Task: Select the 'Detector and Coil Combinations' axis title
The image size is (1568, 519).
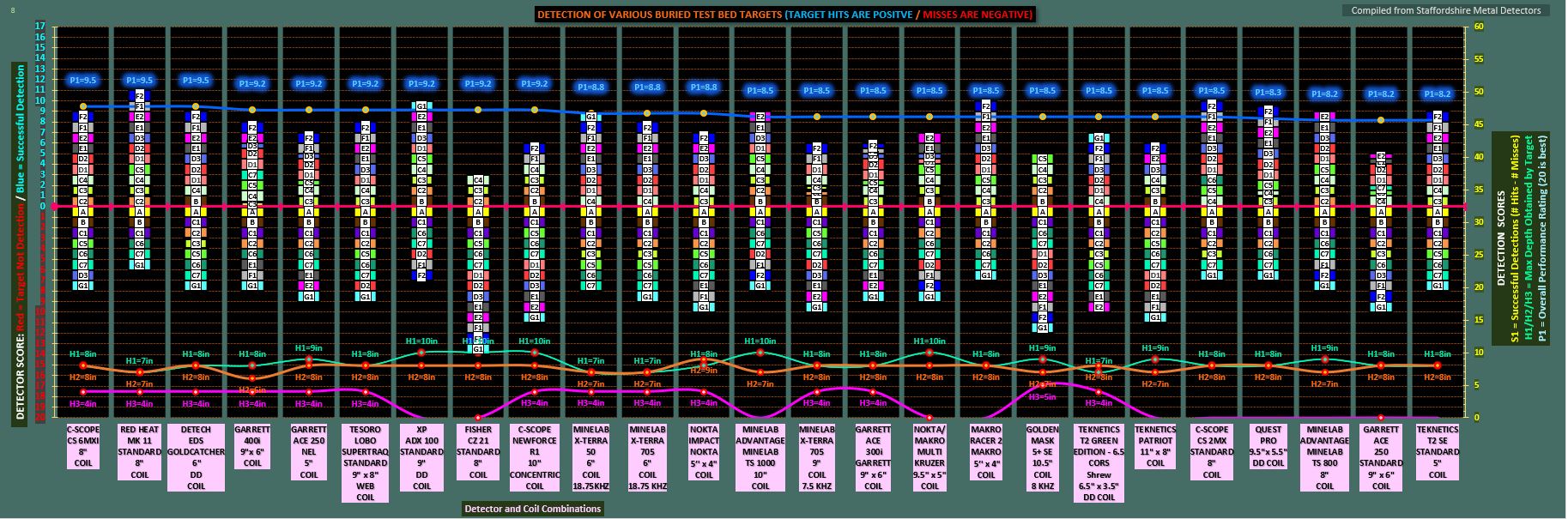Action: [x=533, y=509]
